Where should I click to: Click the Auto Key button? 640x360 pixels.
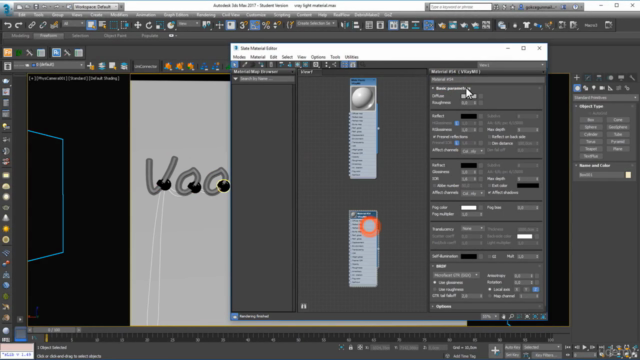pos(513,347)
